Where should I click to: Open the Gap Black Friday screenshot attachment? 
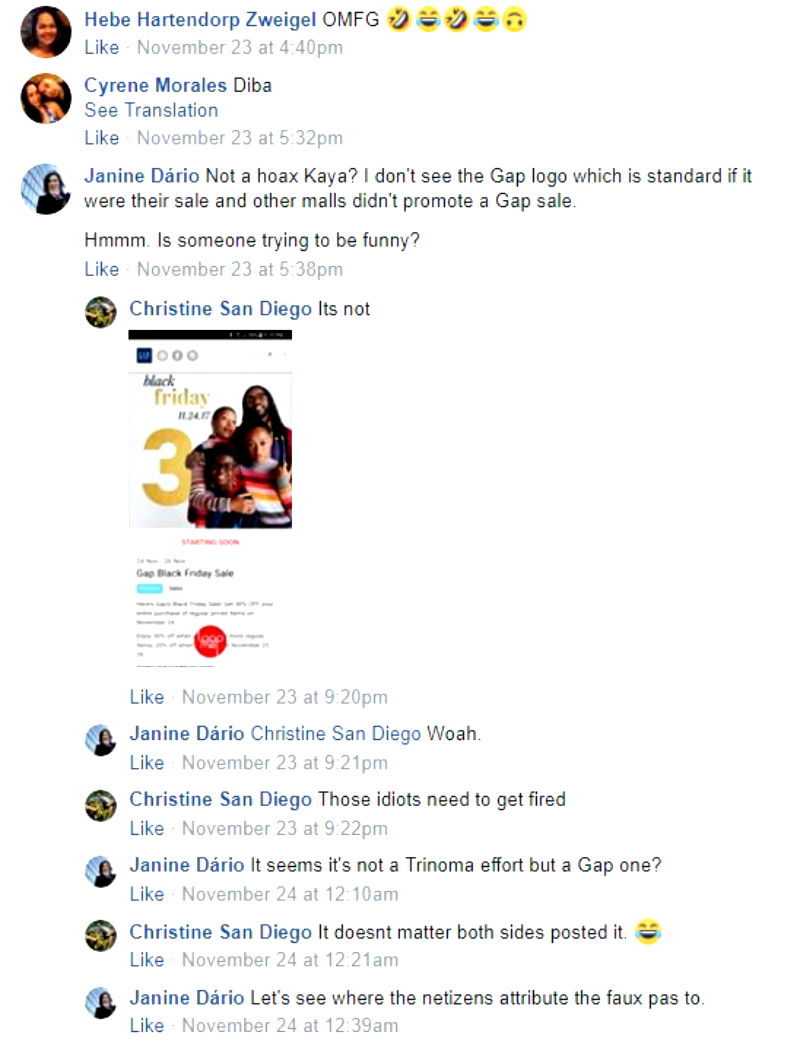tap(210, 499)
